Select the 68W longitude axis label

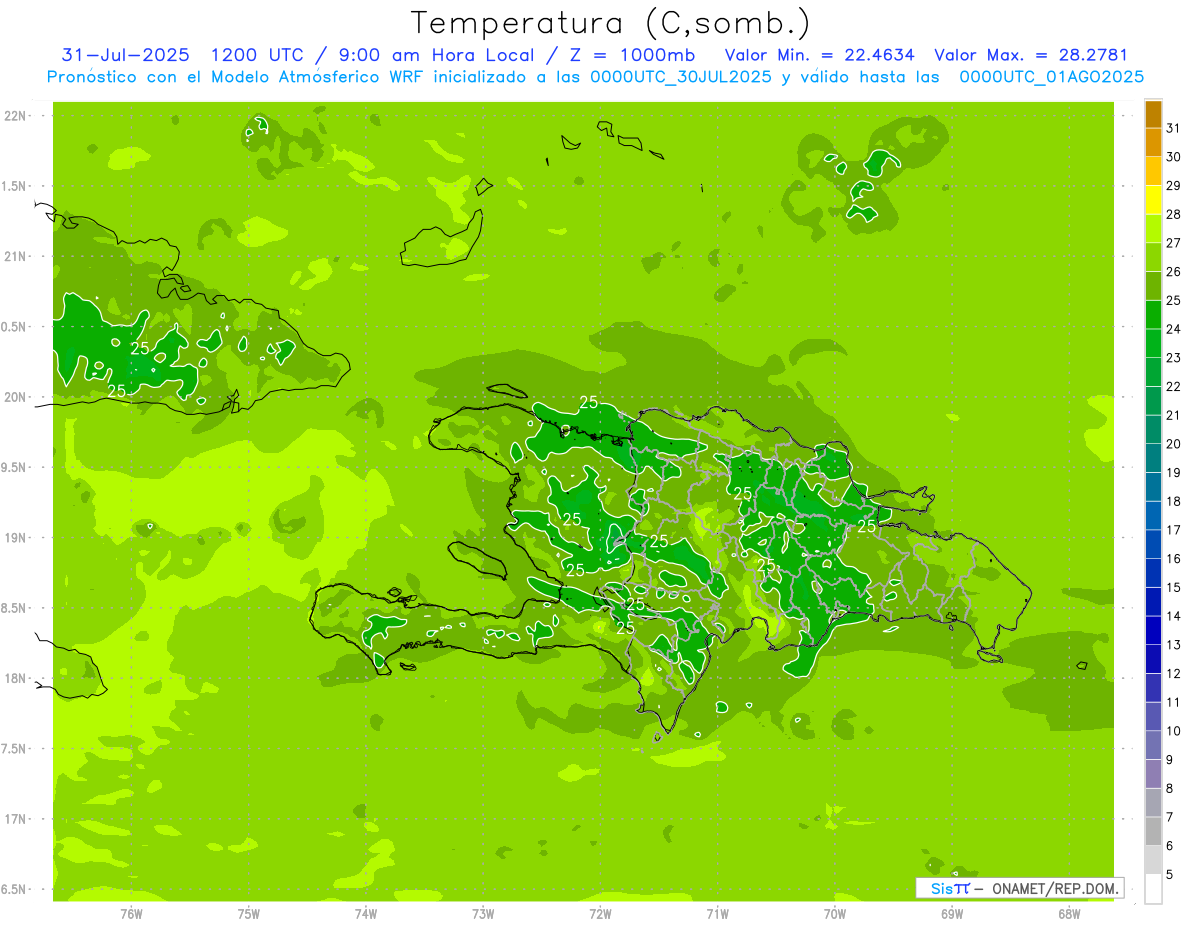point(1069,913)
